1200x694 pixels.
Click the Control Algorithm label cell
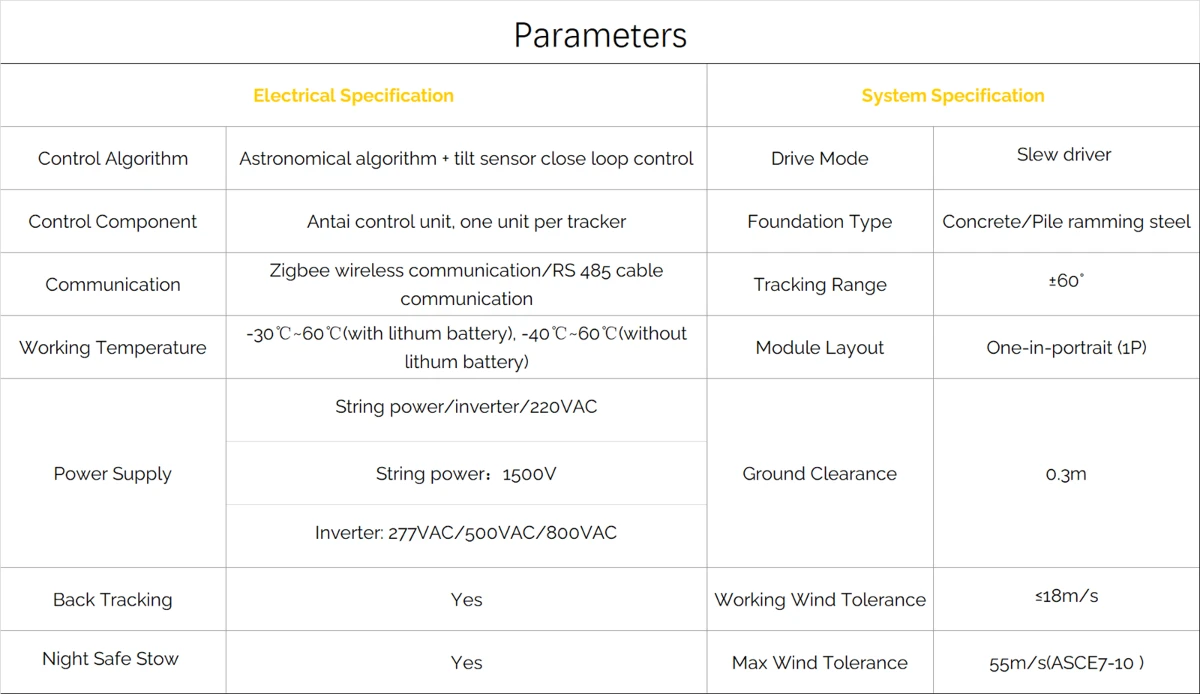pos(113,158)
